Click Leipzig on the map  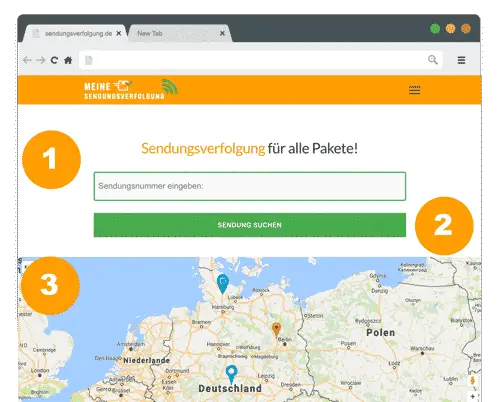[266, 376]
